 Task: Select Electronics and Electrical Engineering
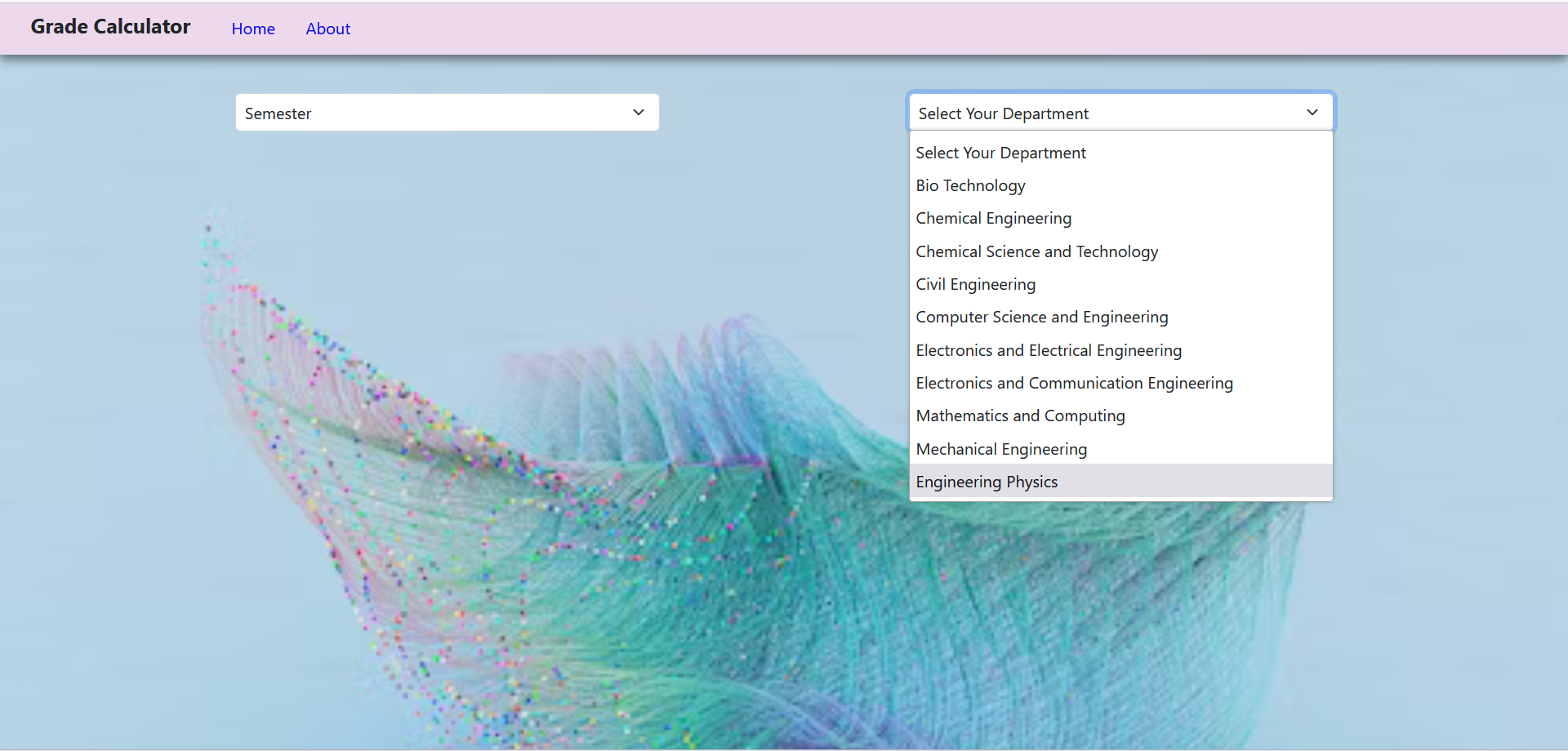tap(1048, 350)
